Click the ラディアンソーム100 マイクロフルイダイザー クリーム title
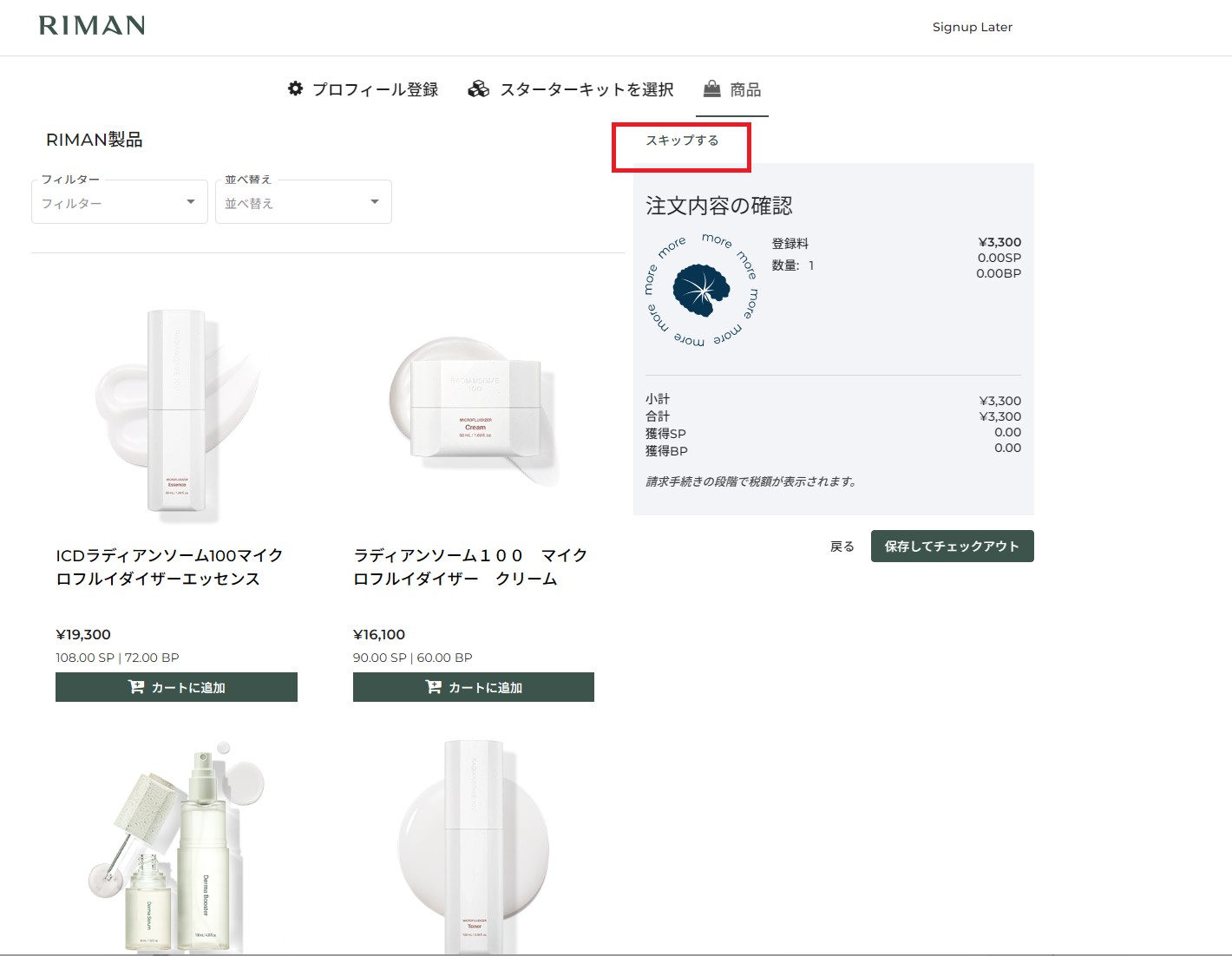This screenshot has width=1232, height=956. (x=470, y=566)
